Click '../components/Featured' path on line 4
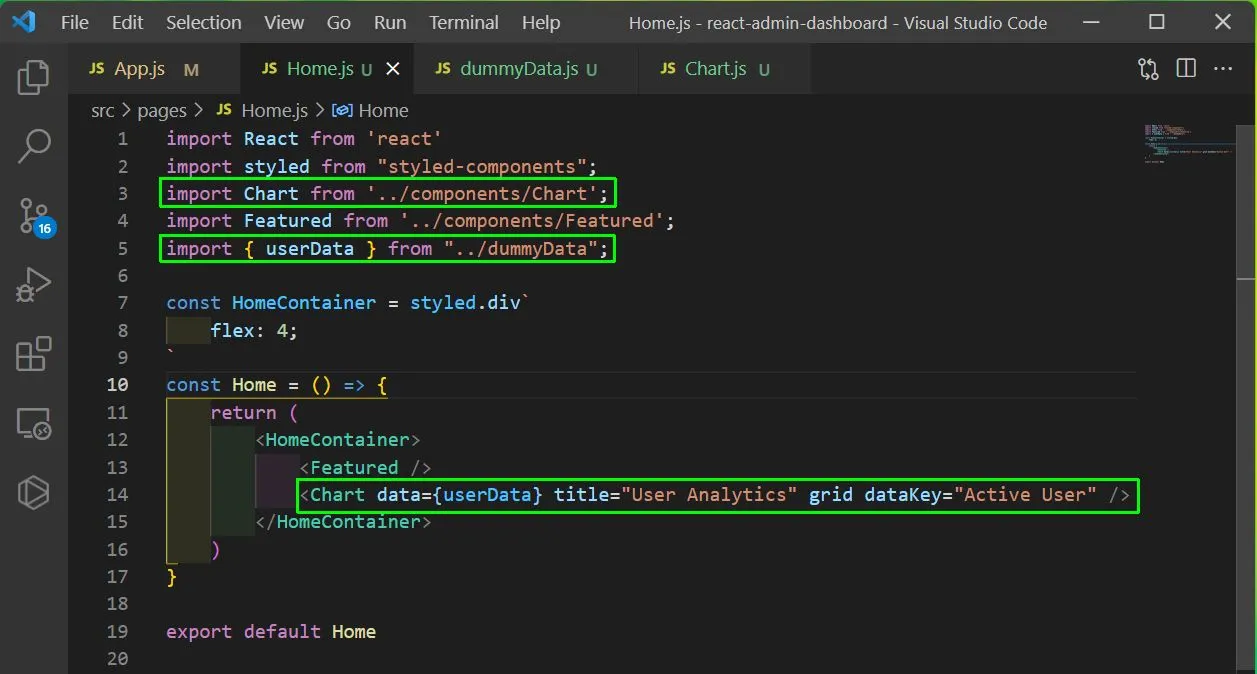 [x=532, y=220]
